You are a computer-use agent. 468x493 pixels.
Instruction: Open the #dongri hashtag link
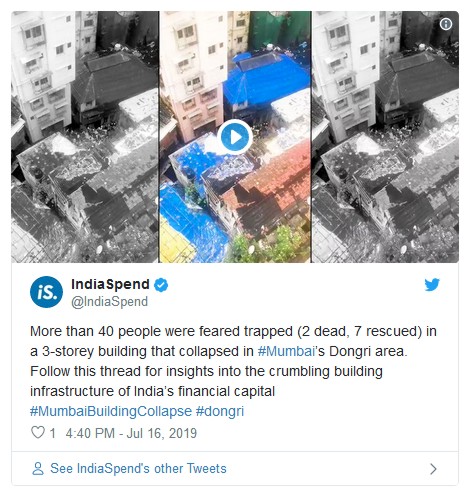point(220,411)
